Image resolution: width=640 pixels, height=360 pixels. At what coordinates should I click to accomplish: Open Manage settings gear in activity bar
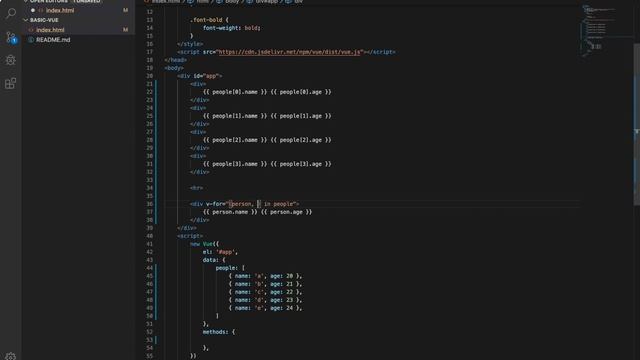pyautogui.click(x=11, y=356)
